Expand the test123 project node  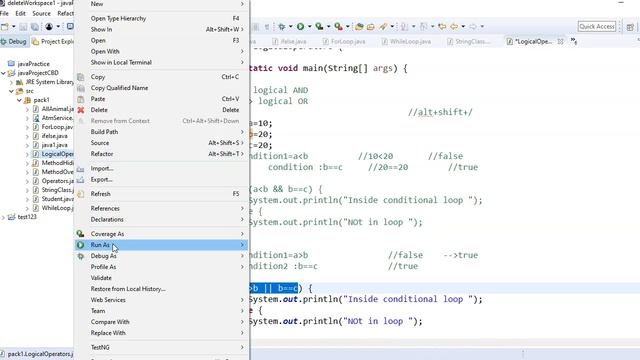[x=4, y=217]
